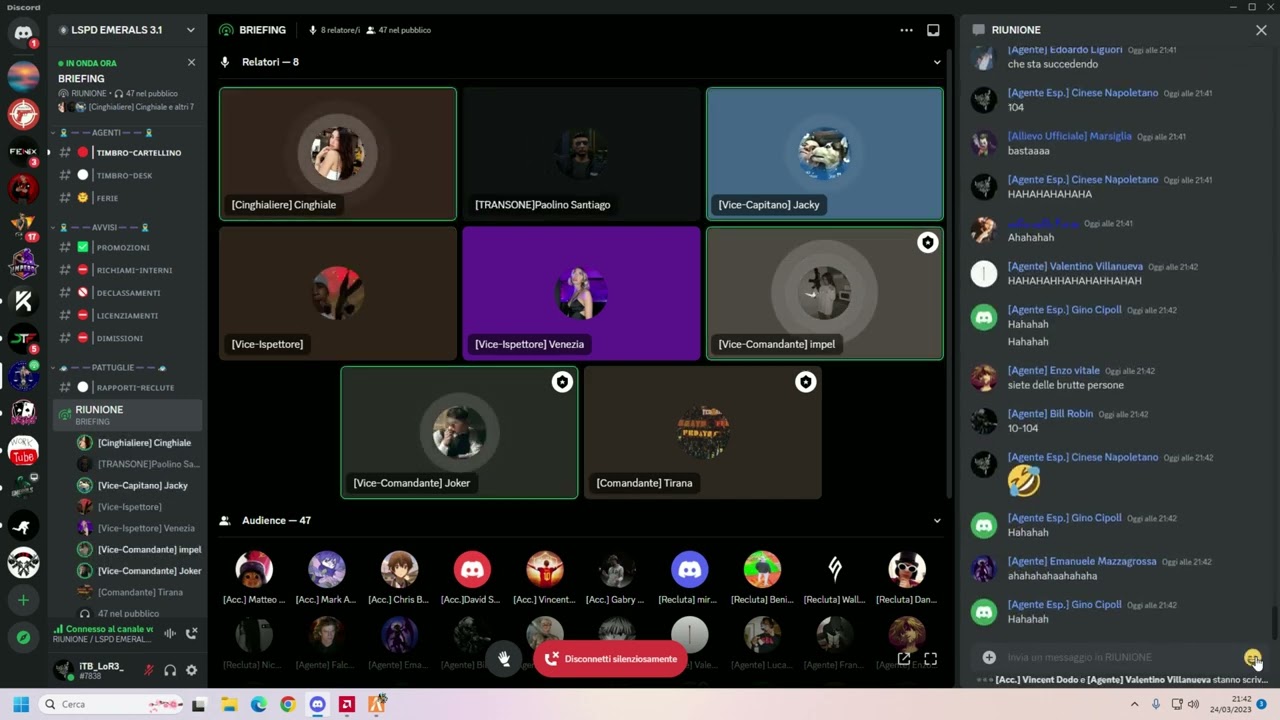Collapse the AGENTI channel category

pyautogui.click(x=106, y=132)
